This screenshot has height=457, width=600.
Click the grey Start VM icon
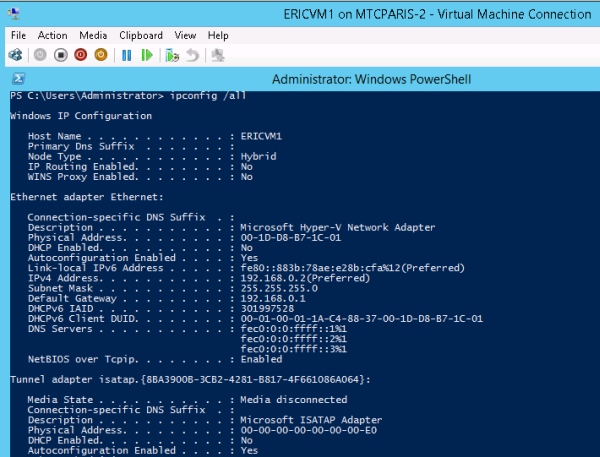pyautogui.click(x=40, y=55)
